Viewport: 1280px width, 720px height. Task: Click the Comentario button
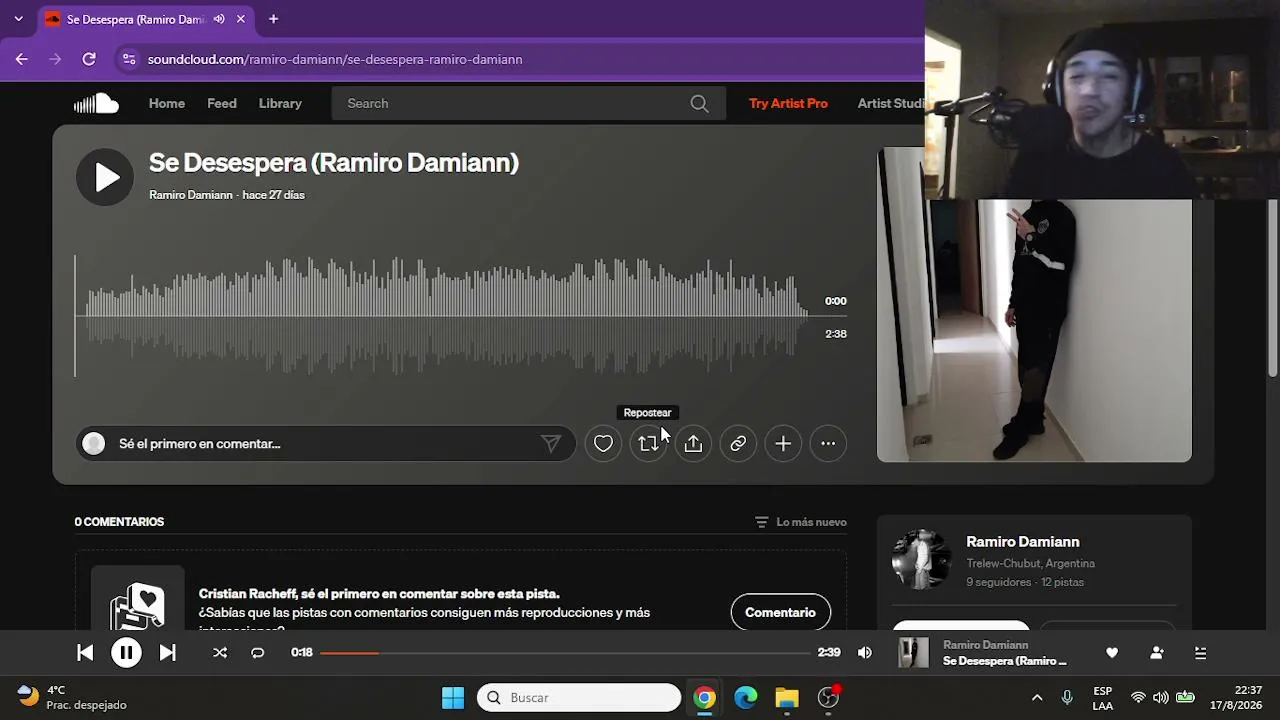point(780,612)
